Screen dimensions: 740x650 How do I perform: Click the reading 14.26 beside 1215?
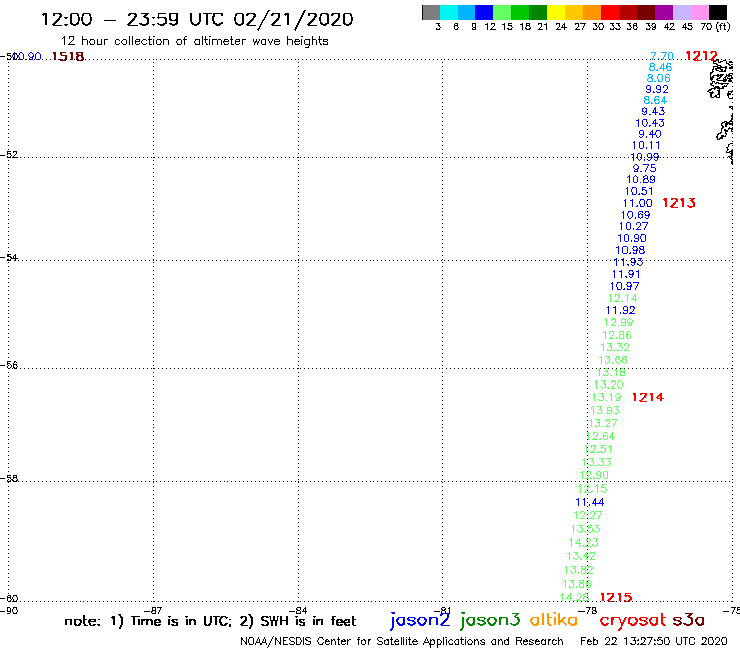[x=574, y=598]
